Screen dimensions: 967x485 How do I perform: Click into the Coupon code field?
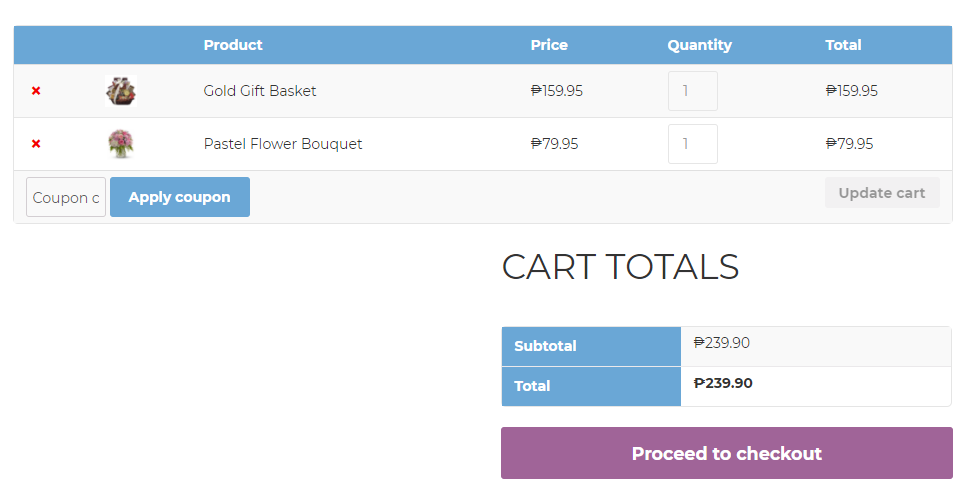click(x=66, y=197)
